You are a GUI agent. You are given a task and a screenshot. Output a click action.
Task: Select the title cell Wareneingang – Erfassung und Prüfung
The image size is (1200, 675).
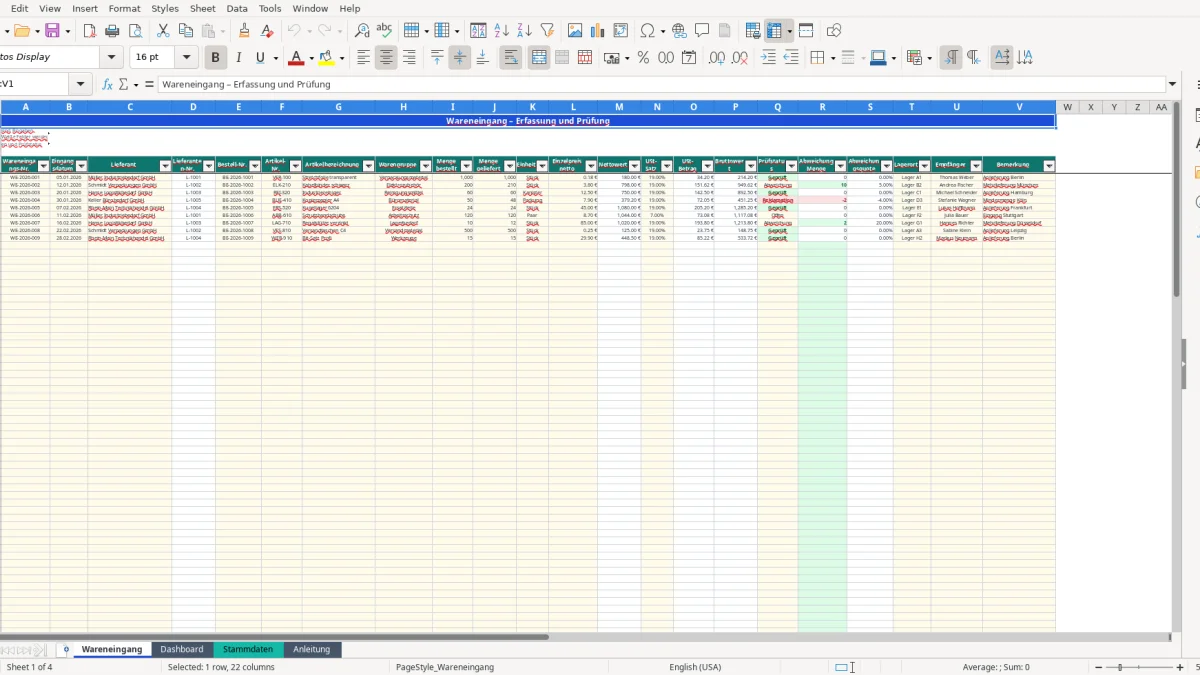(528, 121)
